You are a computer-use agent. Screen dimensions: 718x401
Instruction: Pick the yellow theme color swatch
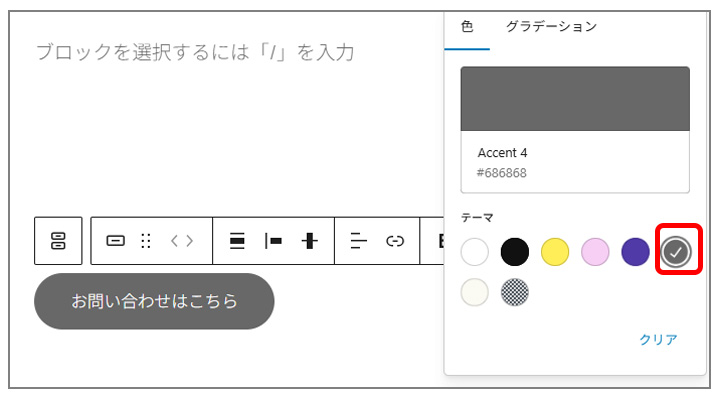(555, 252)
